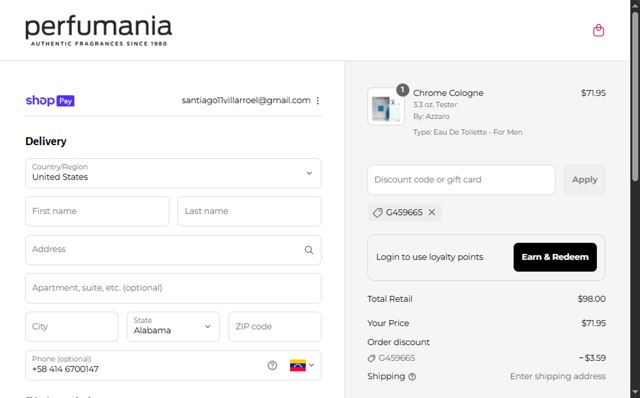Viewport: 640px width, 398px height.
Task: Open account options menu beside the email
Action: pos(318,100)
